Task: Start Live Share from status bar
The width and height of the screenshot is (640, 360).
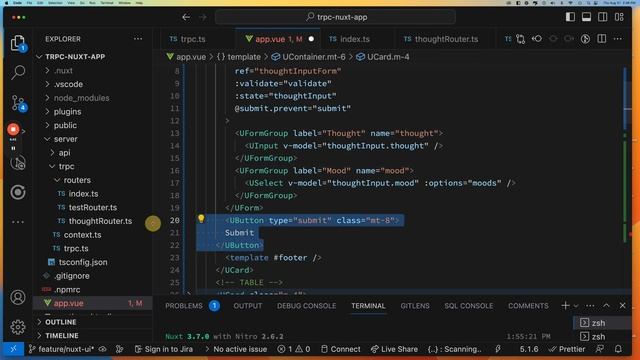Action: coord(394,349)
